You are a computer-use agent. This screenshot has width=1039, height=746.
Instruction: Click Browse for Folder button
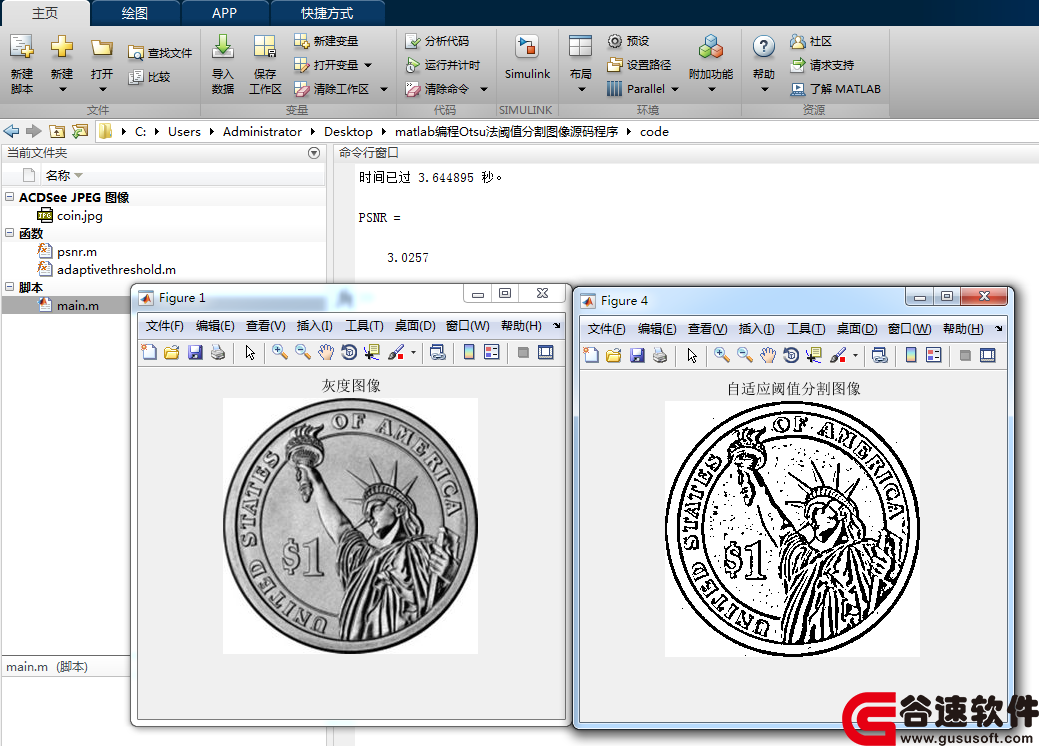point(80,131)
